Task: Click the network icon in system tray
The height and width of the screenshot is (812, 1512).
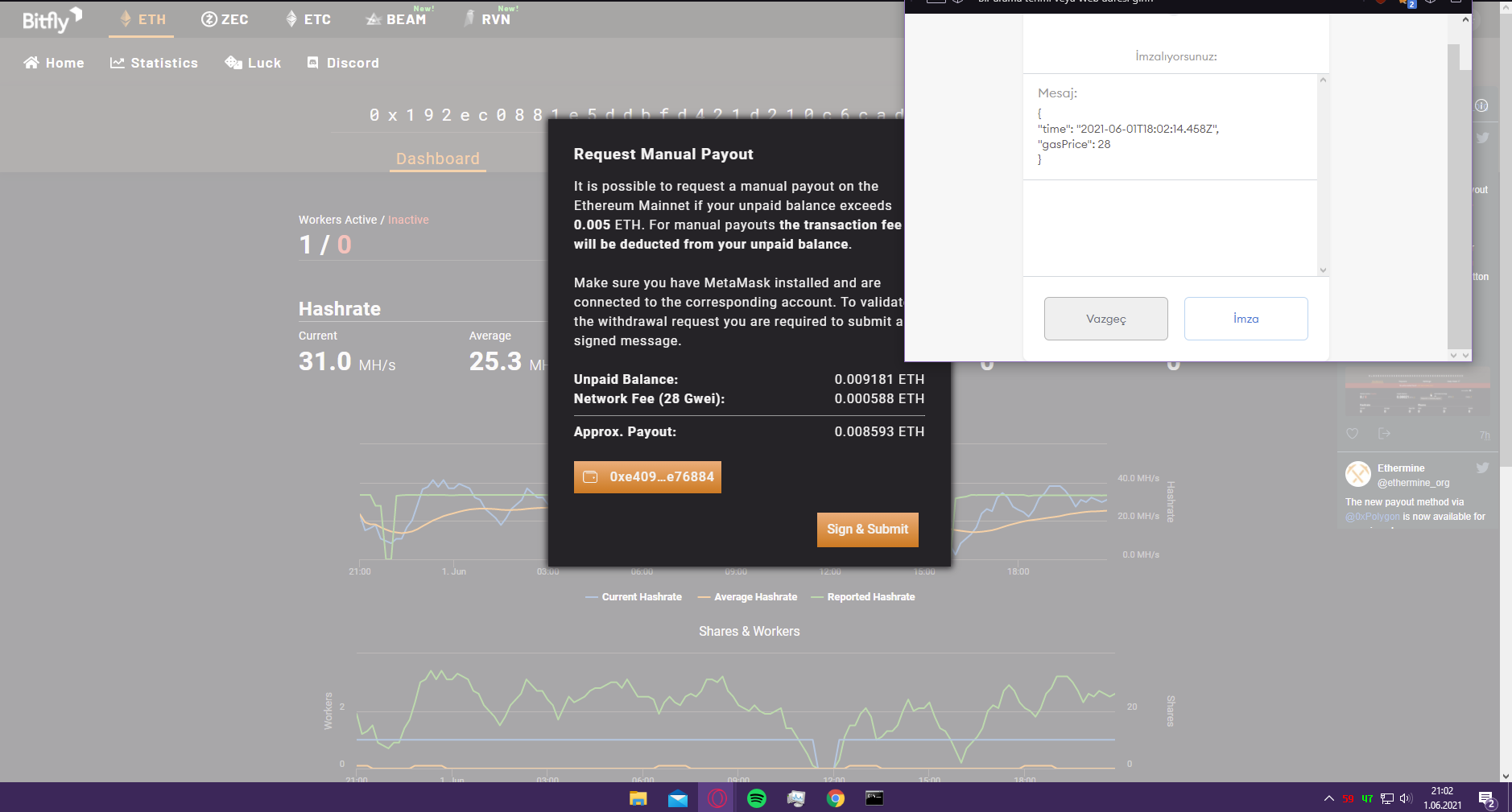Action: click(x=1387, y=798)
